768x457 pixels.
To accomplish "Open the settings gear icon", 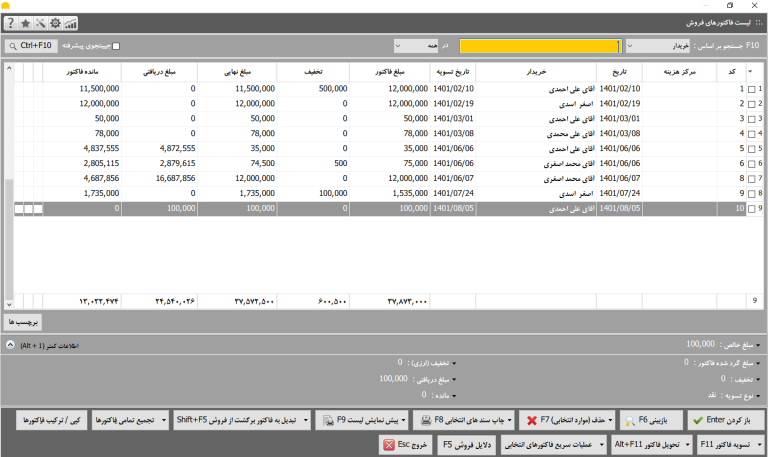I will tap(55, 23).
